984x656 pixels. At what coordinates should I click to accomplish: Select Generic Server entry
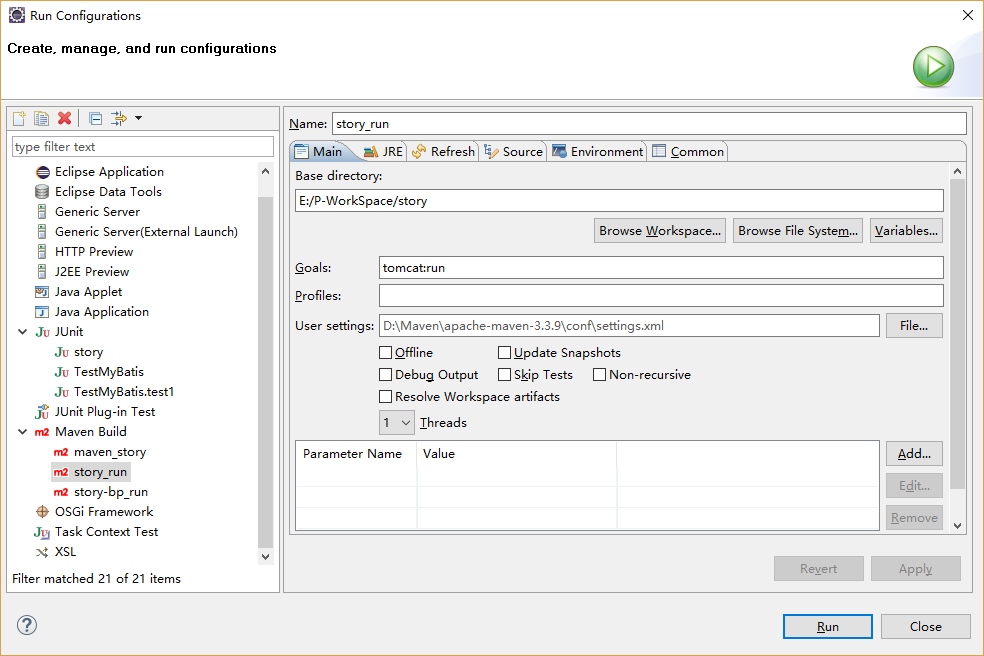point(97,212)
